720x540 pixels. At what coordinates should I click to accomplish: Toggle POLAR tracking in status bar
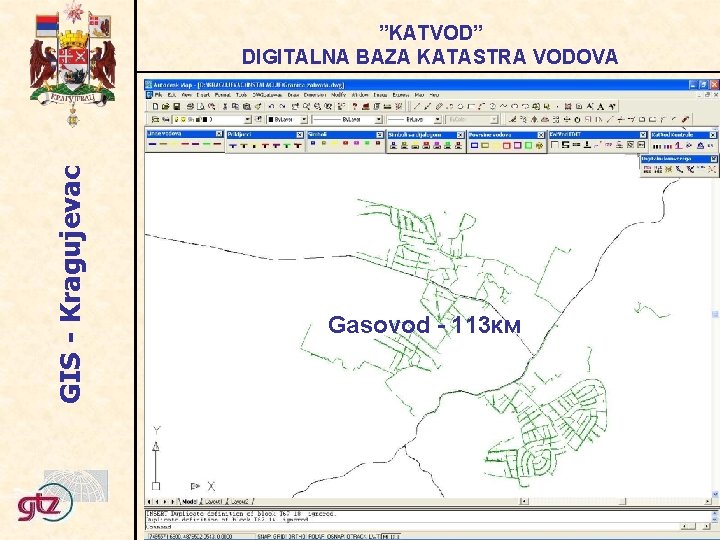coord(316,536)
